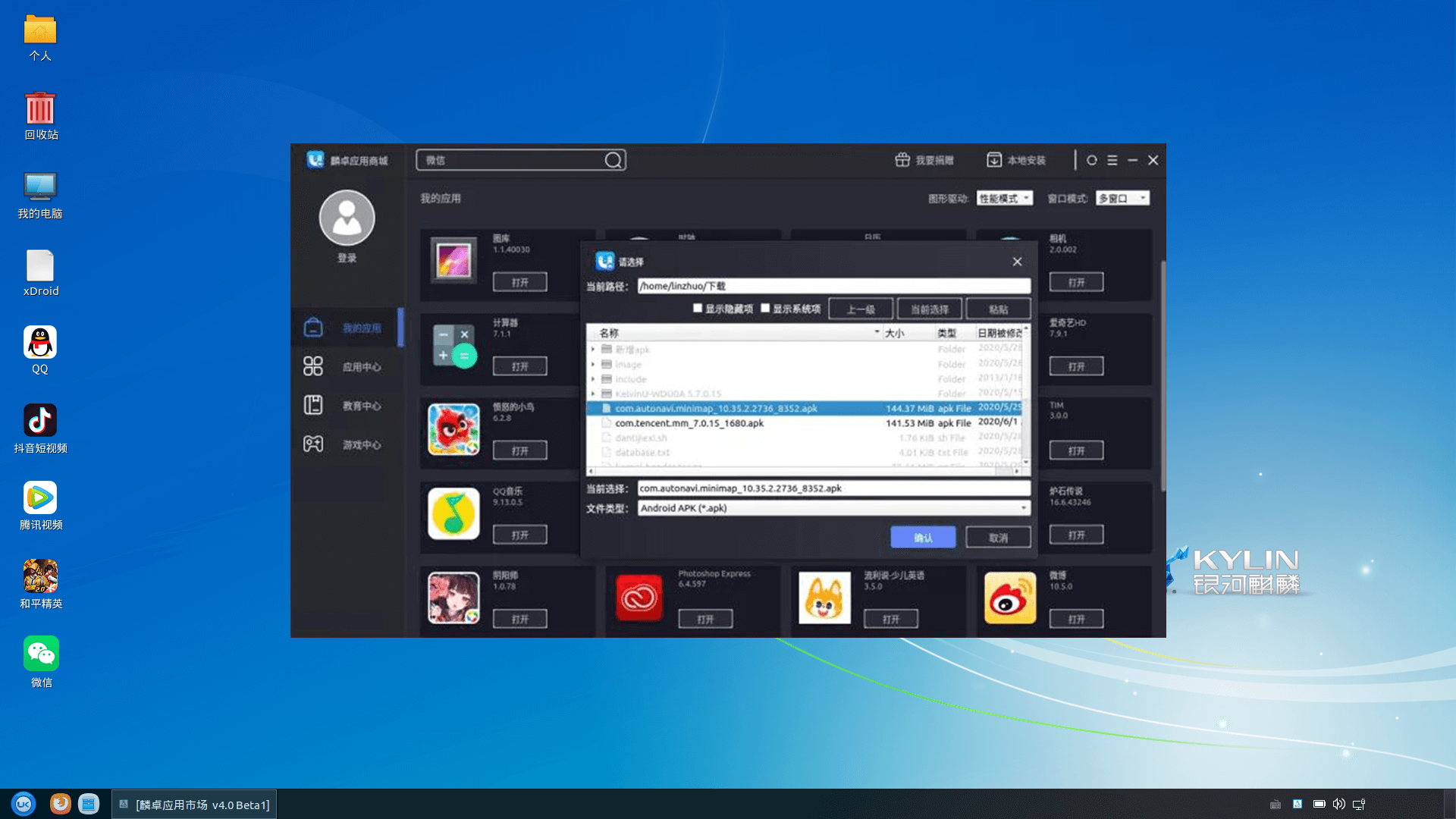Toggle the 显示系统项 checkbox
Image resolution: width=1456 pixels, height=819 pixels.
click(x=765, y=308)
